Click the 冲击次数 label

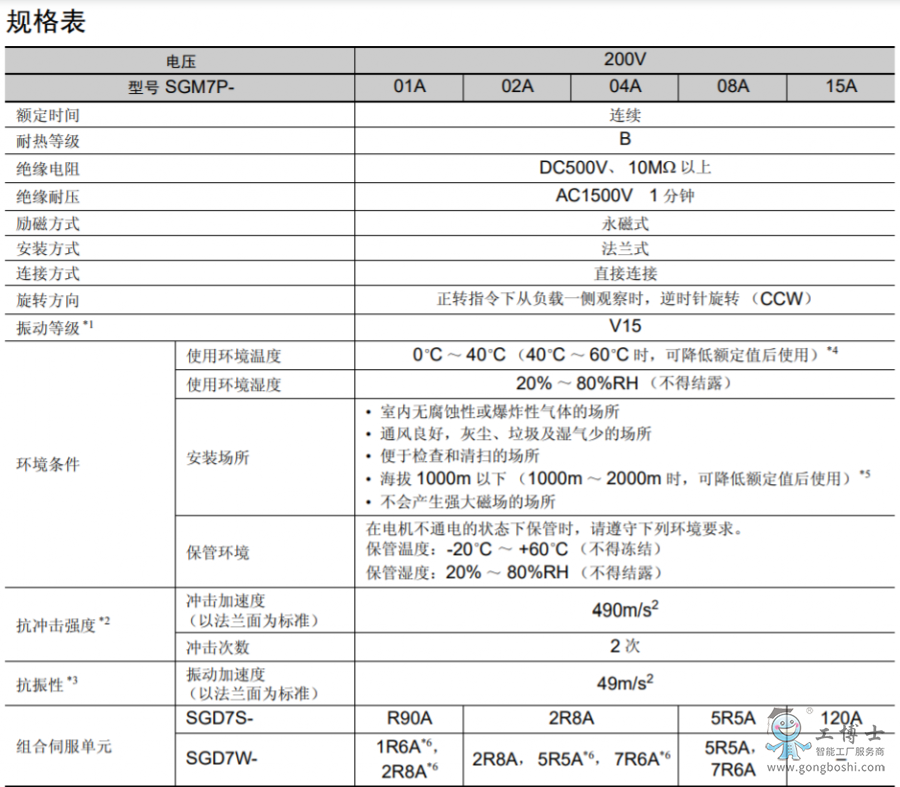pos(218,648)
